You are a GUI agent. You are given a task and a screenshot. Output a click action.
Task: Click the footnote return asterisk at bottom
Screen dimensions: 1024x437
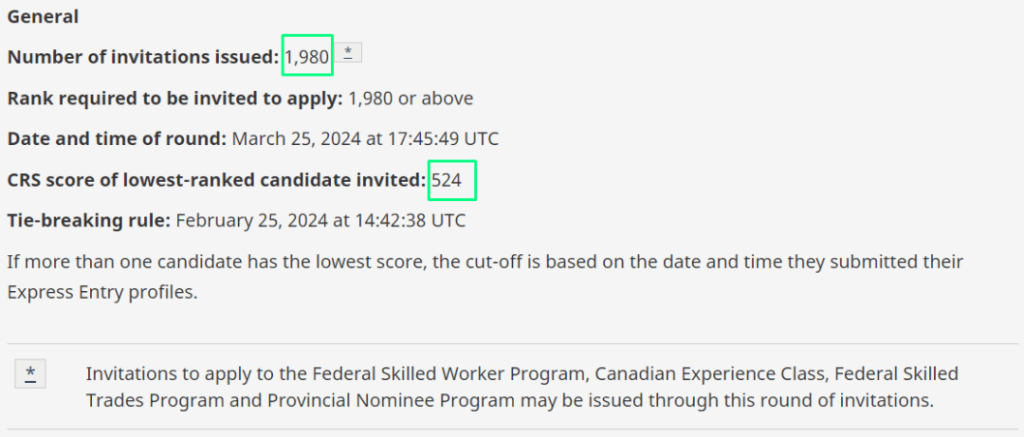[x=31, y=374]
